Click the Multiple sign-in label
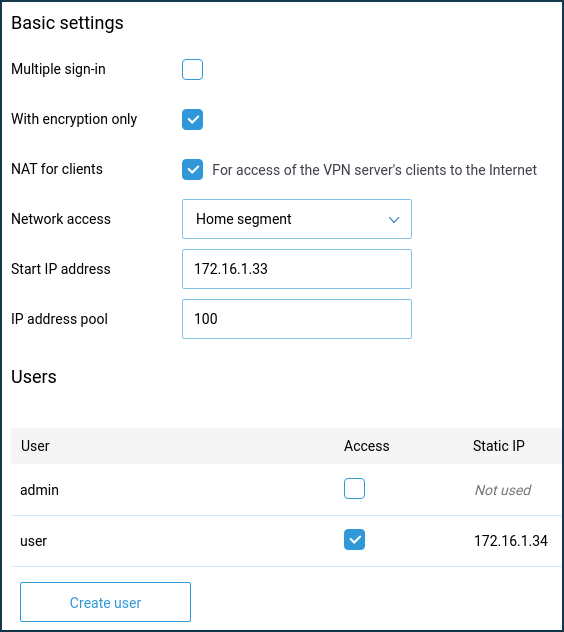This screenshot has height=632, width=564. pos(58,69)
